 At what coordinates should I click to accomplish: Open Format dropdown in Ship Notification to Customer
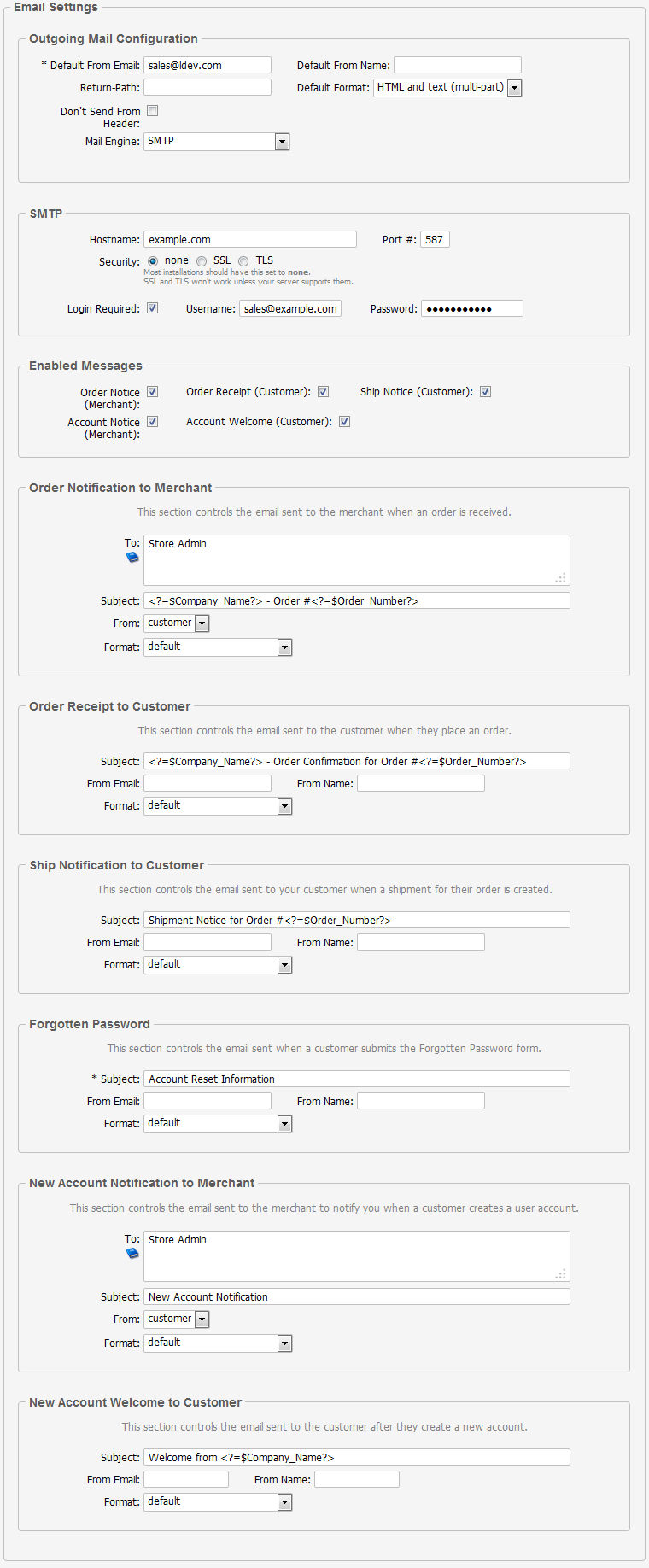point(285,965)
